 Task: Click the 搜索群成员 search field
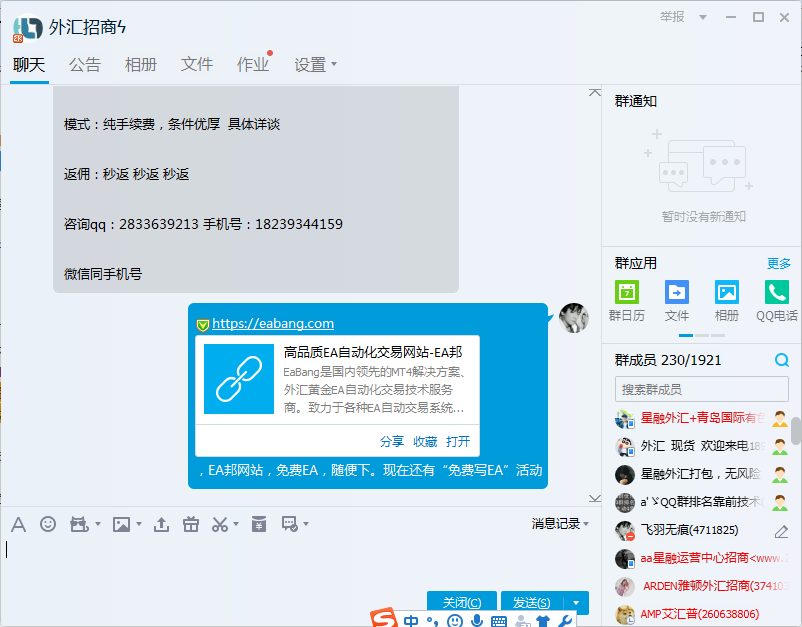[x=700, y=389]
